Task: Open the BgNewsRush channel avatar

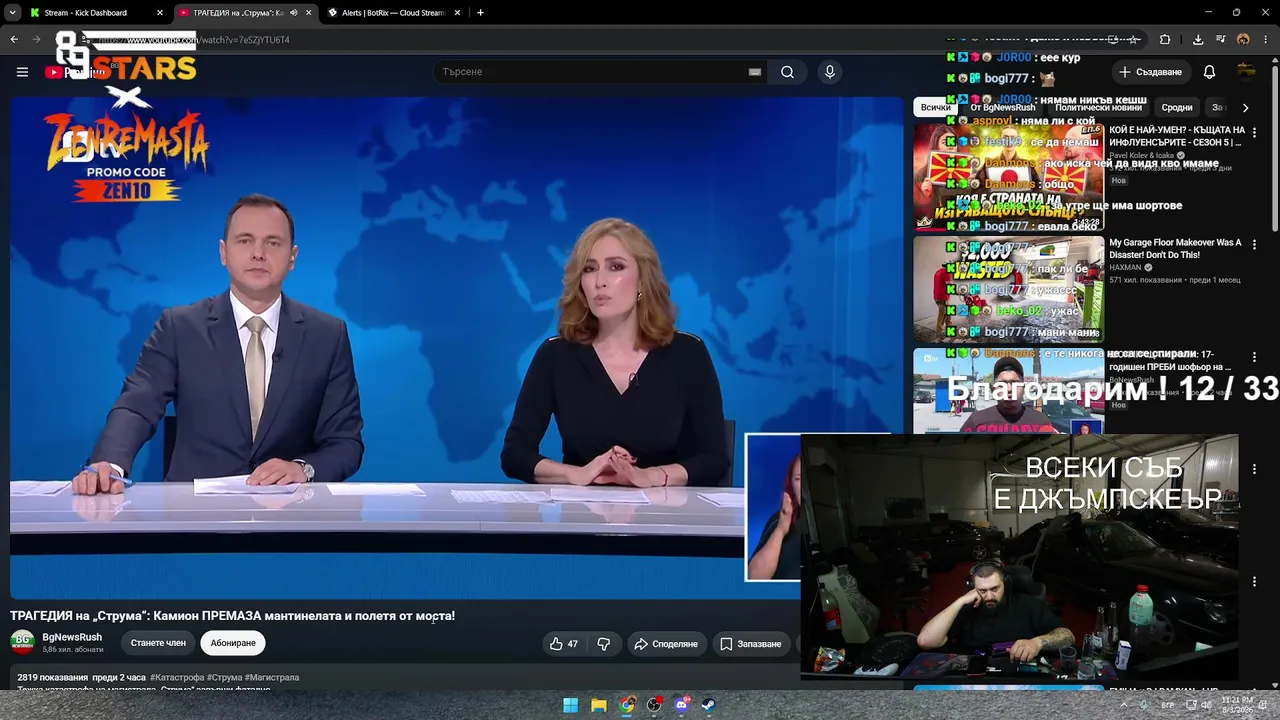Action: [22, 642]
